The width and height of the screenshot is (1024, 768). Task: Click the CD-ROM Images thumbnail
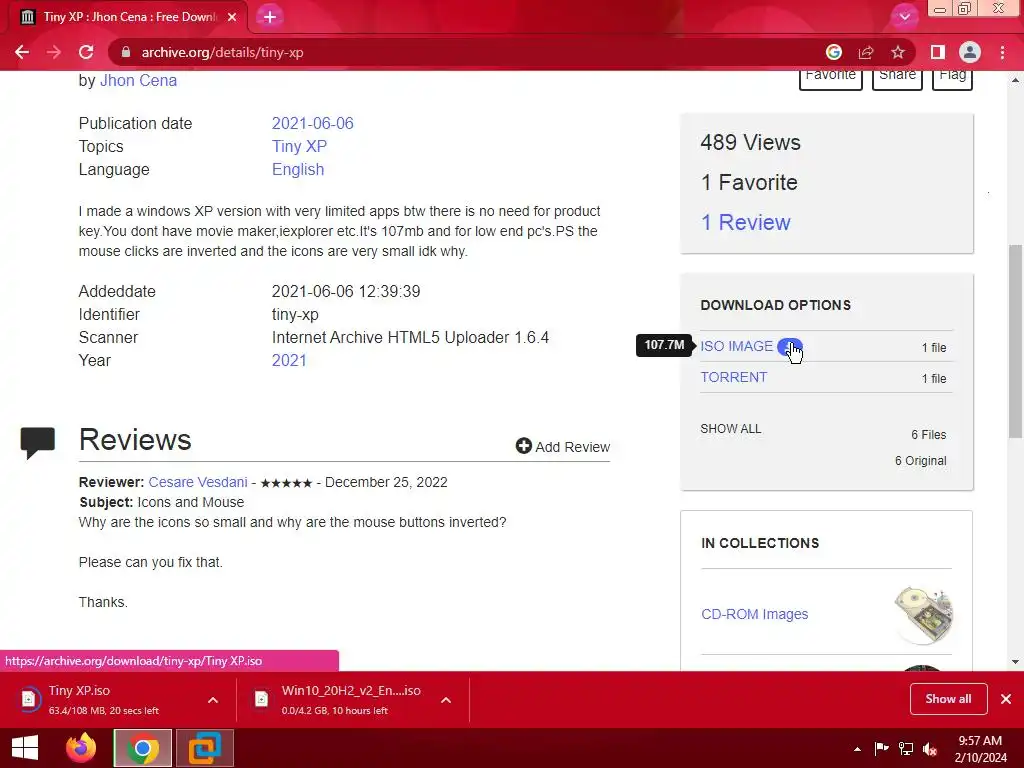[923, 615]
